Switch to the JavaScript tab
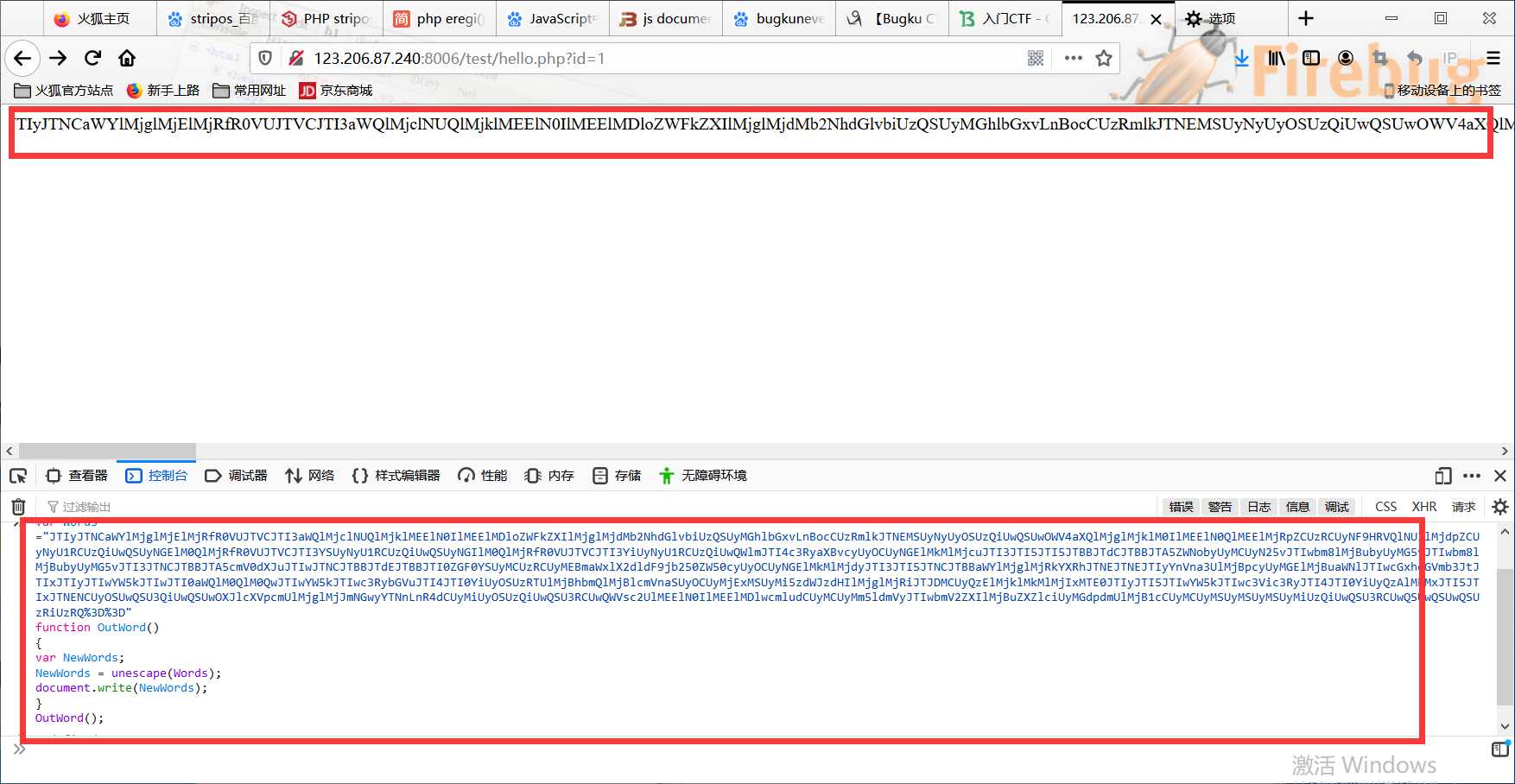Image resolution: width=1515 pixels, height=784 pixels. (553, 18)
